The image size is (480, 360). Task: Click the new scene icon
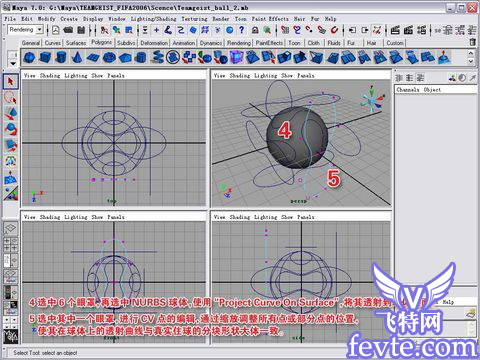[x=56, y=30]
